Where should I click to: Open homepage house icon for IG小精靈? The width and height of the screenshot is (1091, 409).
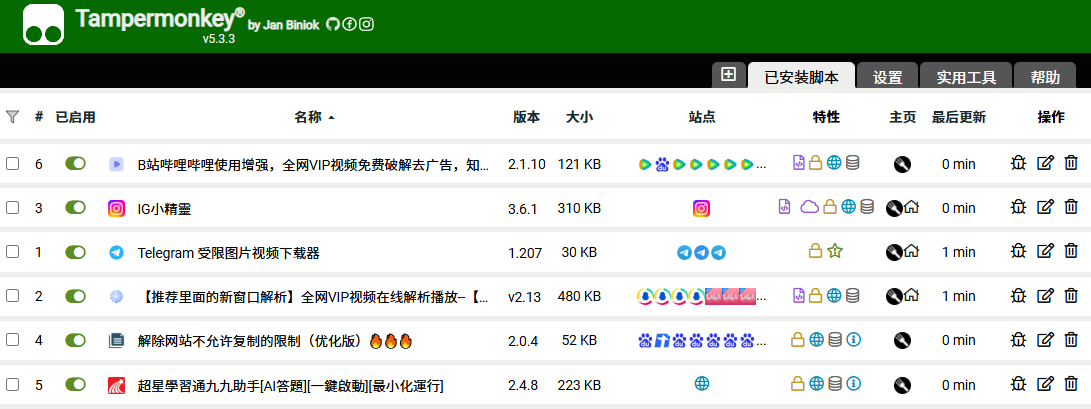[911, 207]
